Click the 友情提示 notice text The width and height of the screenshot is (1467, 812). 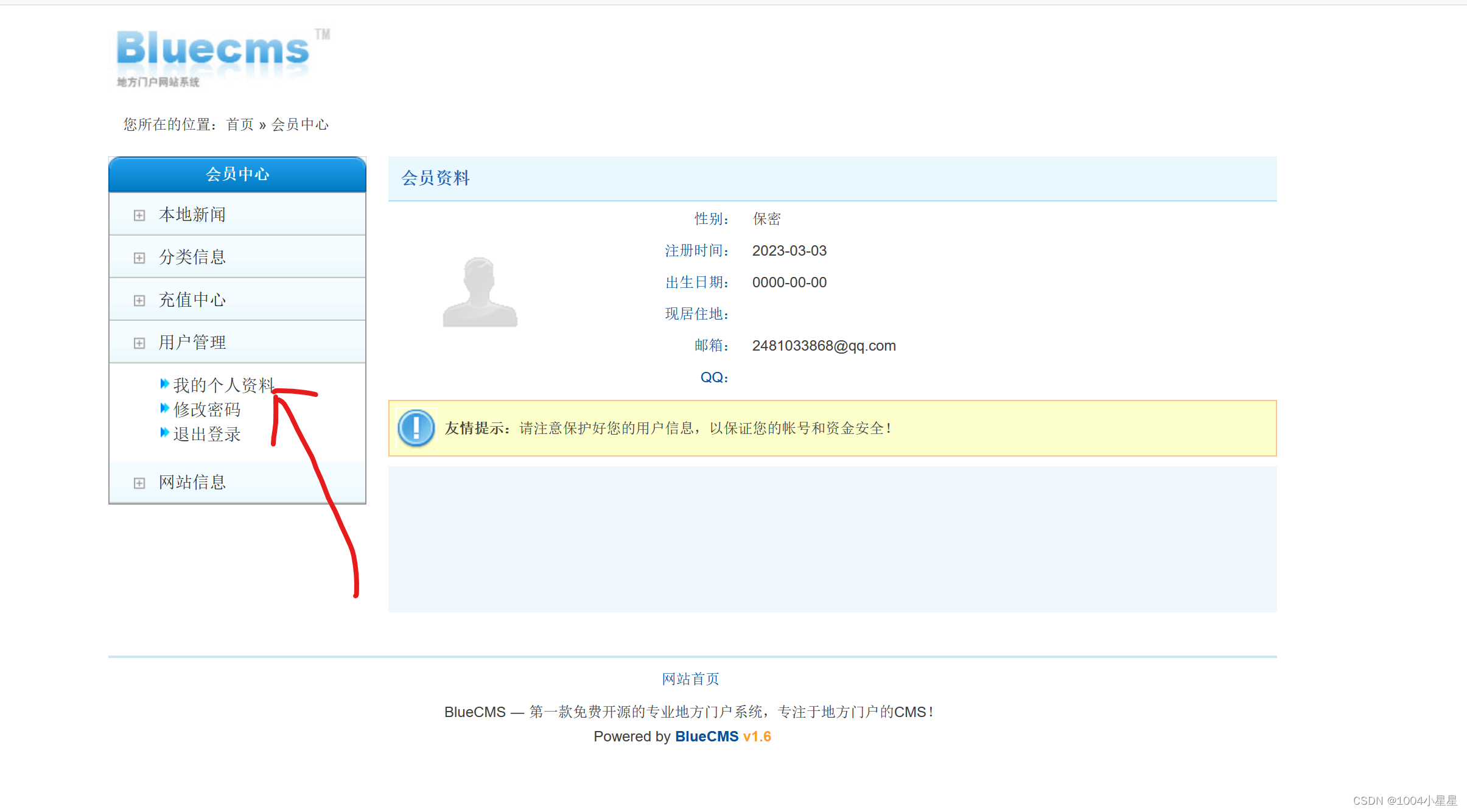pyautogui.click(x=668, y=428)
